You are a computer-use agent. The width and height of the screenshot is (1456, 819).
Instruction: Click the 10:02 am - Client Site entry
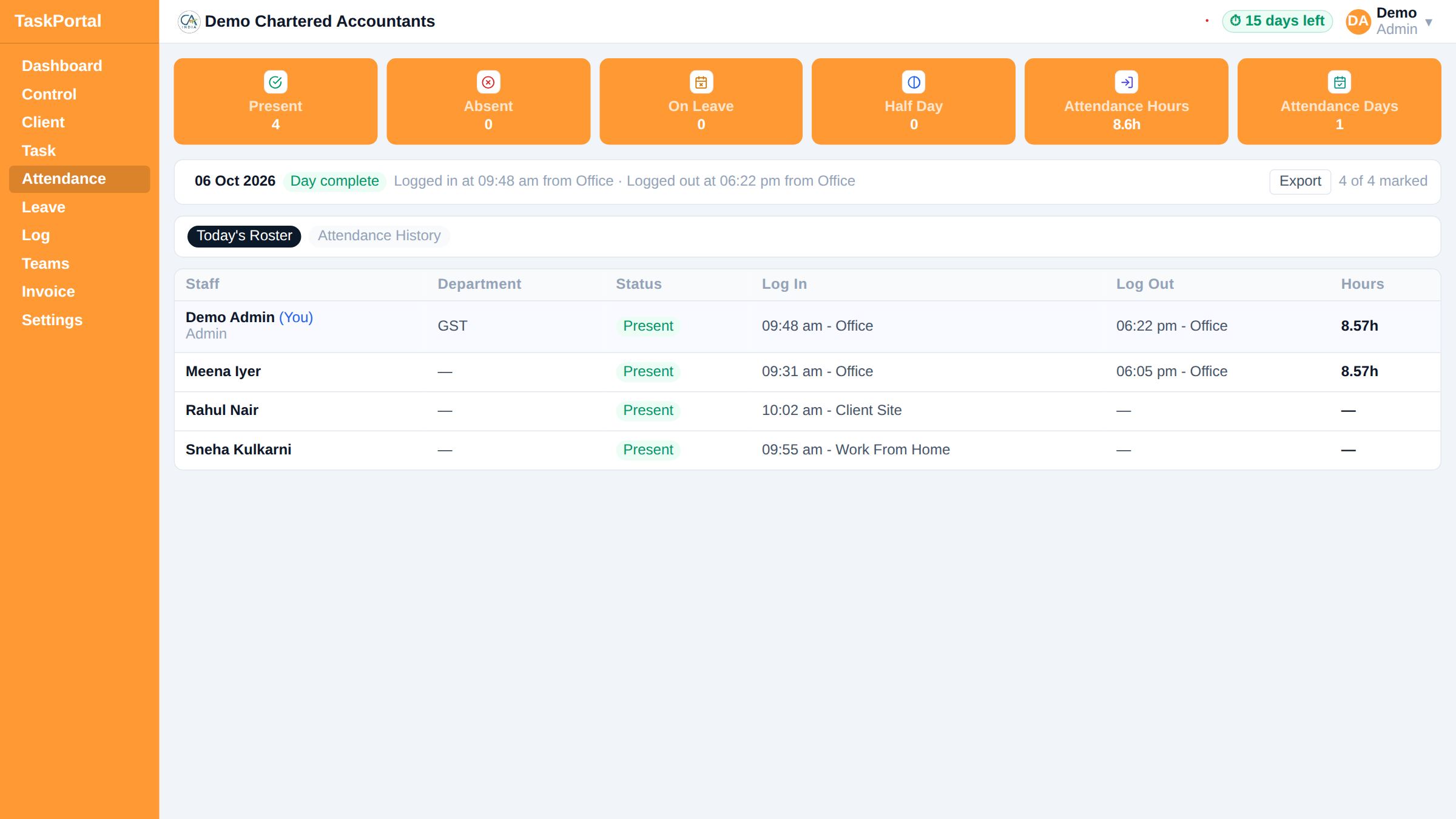[832, 410]
